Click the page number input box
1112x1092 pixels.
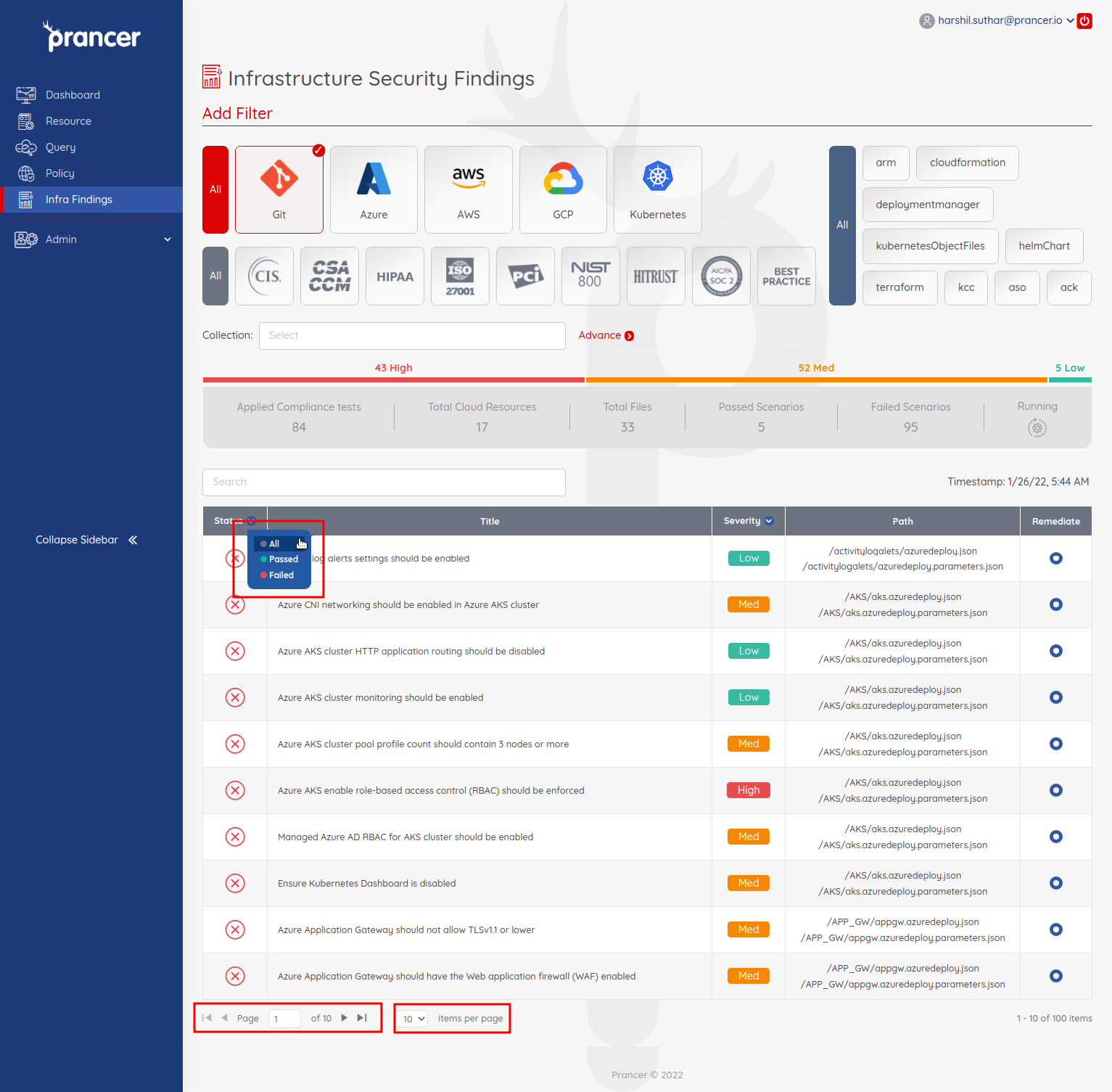pyautogui.click(x=284, y=1019)
